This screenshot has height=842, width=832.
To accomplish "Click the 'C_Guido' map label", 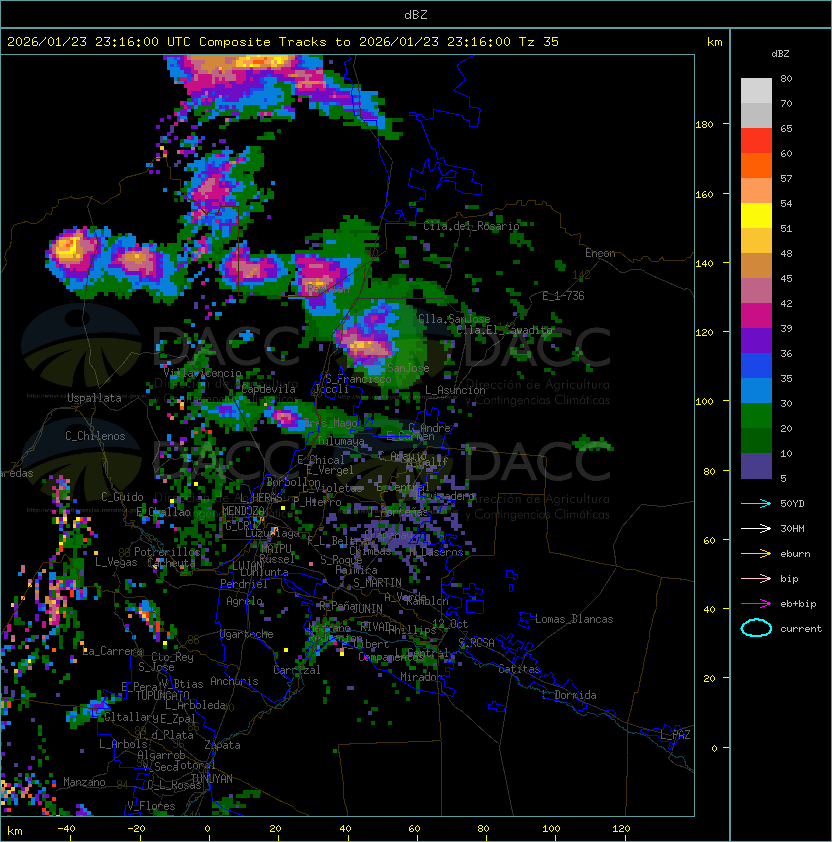I will click(122, 497).
